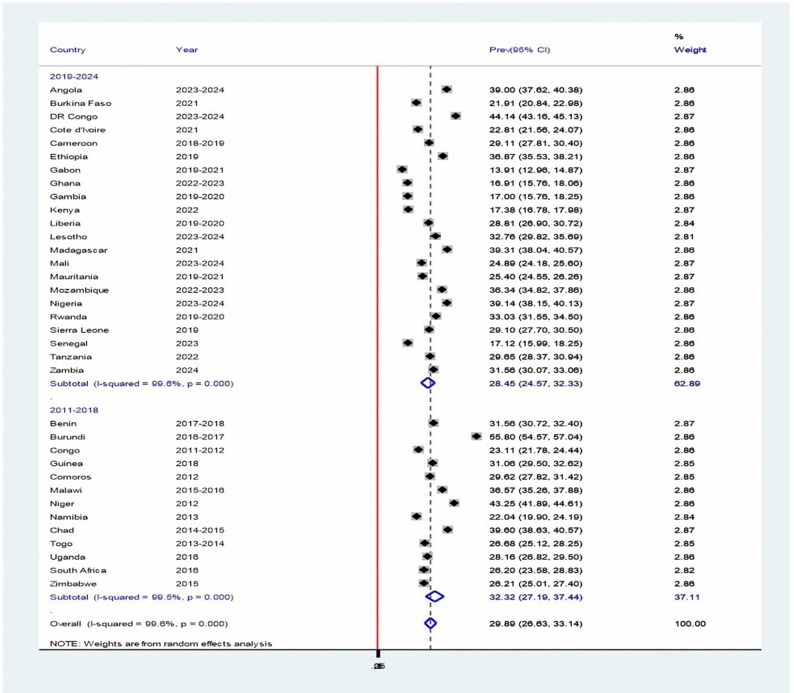Image resolution: width=794 pixels, height=693 pixels.
Task: Click Burundi's square data point marker
Action: 476,436
